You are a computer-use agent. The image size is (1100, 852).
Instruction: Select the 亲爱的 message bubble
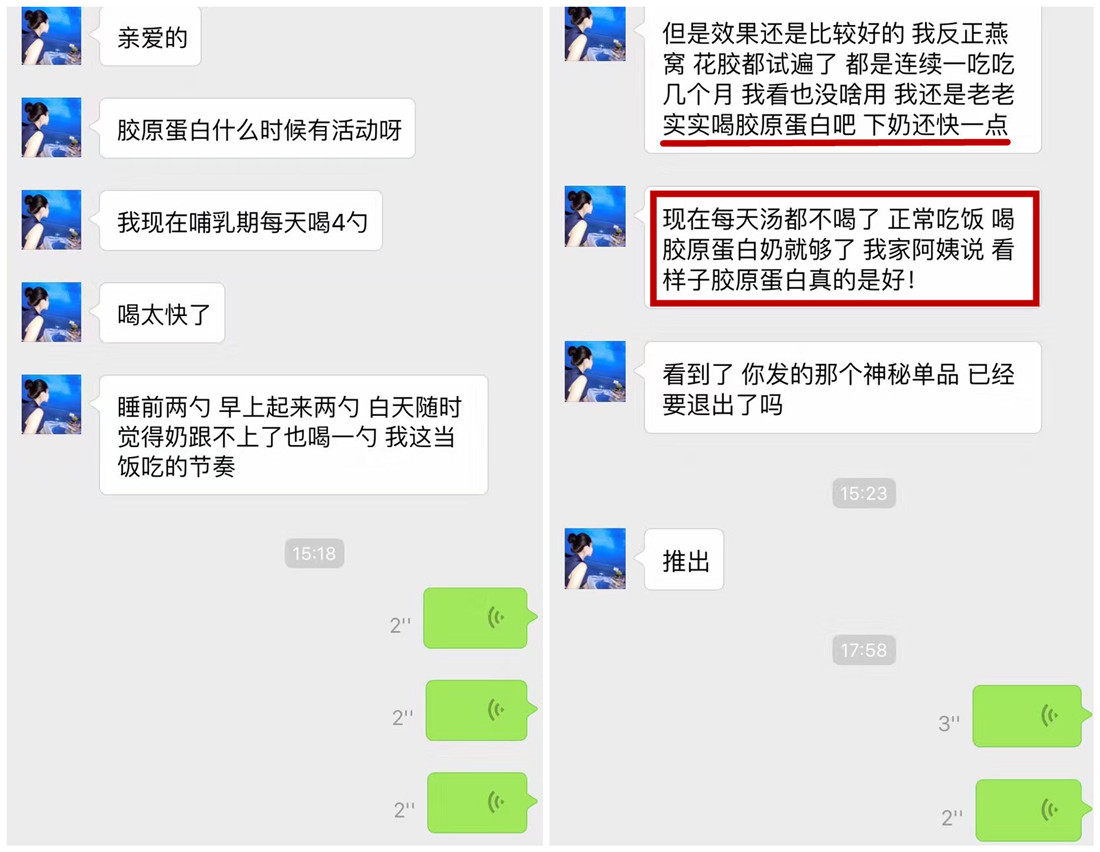(150, 36)
